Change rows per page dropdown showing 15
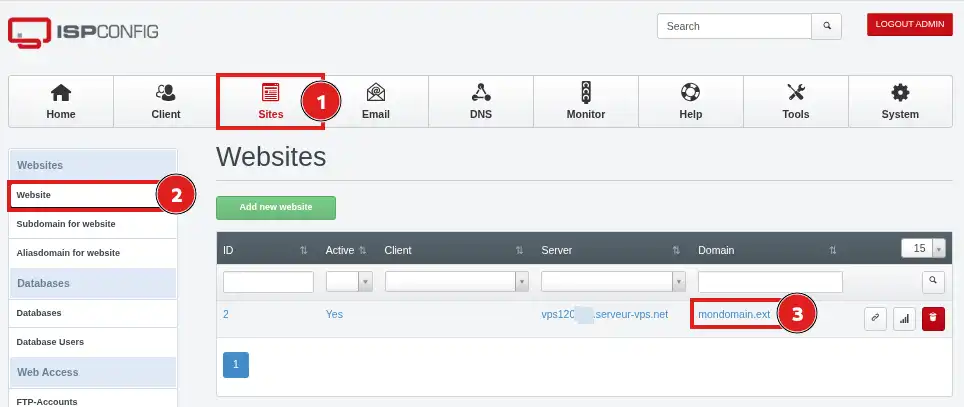The height and width of the screenshot is (407, 964). click(x=923, y=248)
